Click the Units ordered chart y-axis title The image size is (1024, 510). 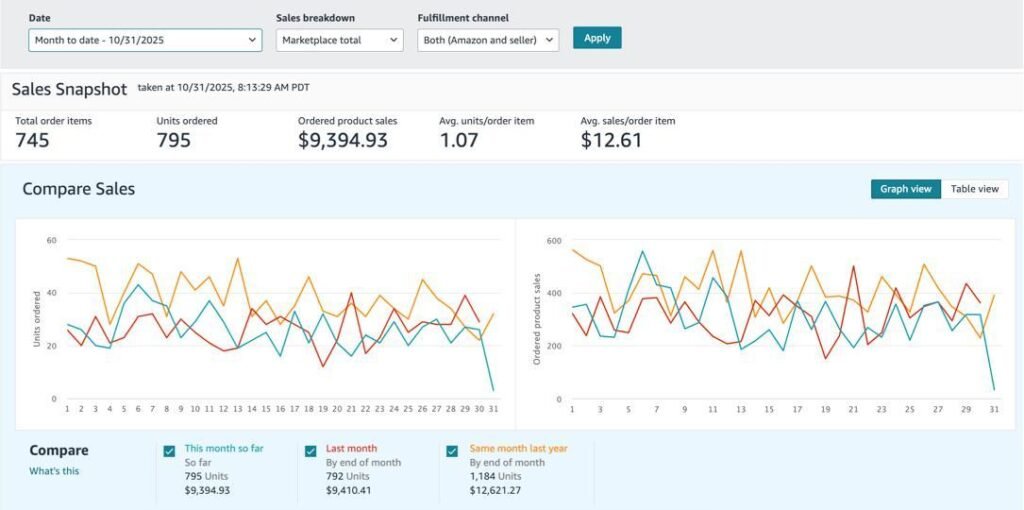pyautogui.click(x=38, y=320)
